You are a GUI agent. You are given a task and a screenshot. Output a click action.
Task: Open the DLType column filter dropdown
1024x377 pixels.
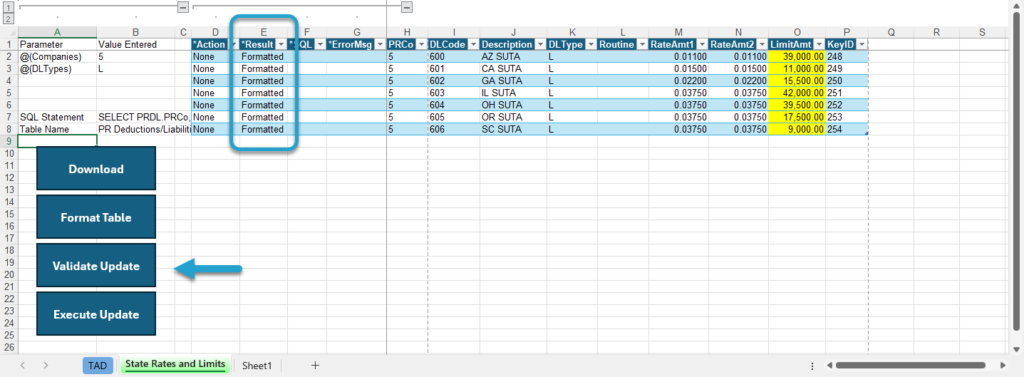590,44
